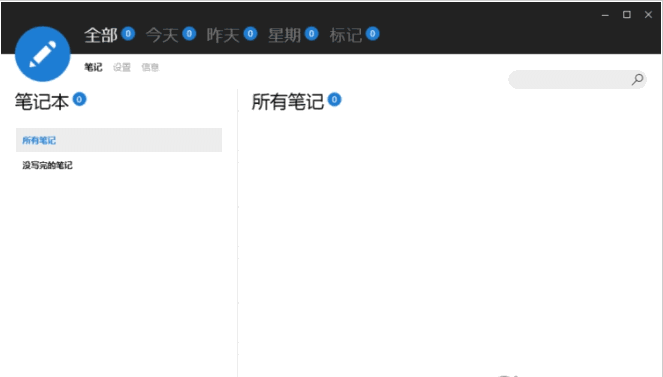This screenshot has height=377, width=663.
Task: Click the 笔记本 heading
Action: click(x=42, y=102)
